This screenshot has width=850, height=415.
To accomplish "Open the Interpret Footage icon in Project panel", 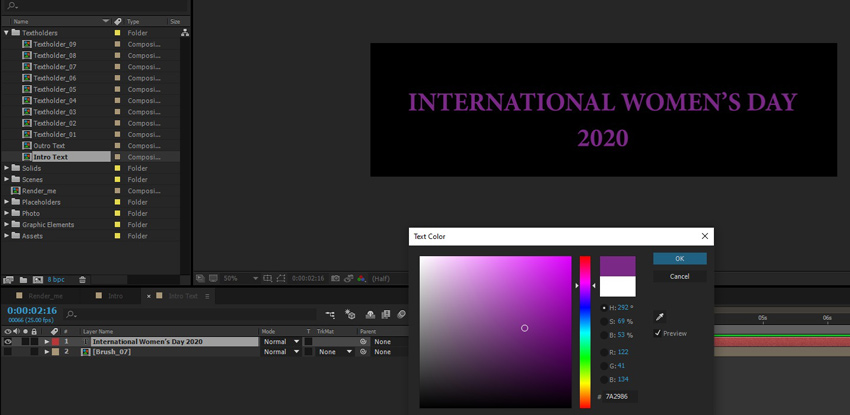I will pyautogui.click(x=8, y=280).
